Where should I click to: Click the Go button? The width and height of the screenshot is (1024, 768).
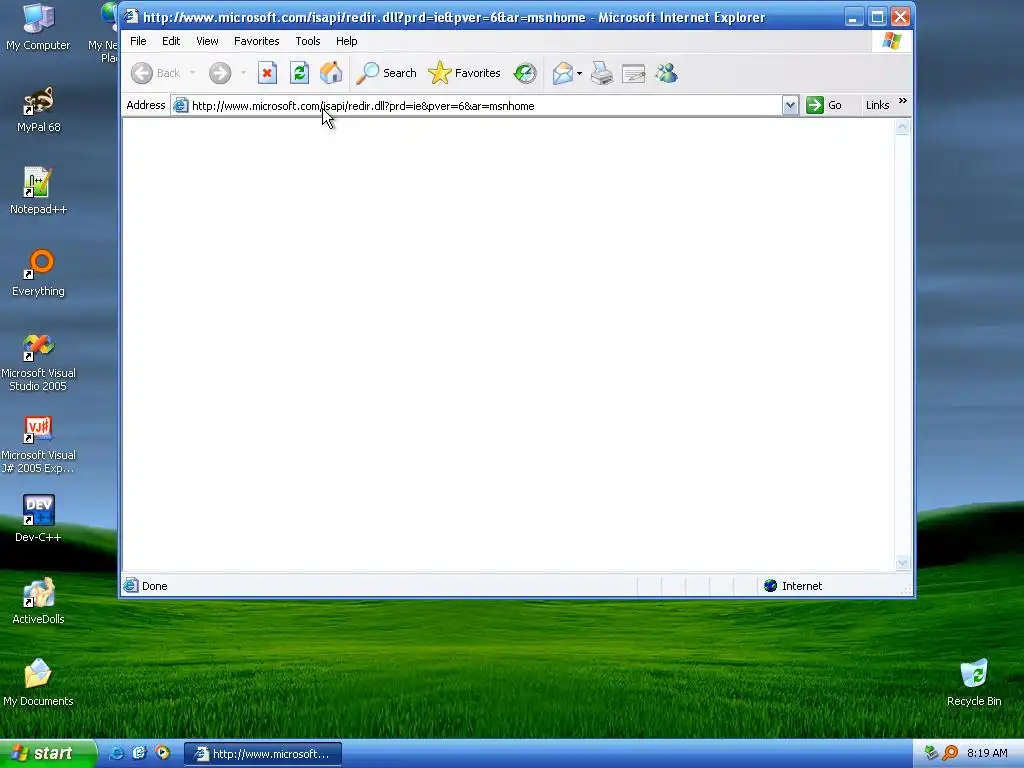point(824,105)
